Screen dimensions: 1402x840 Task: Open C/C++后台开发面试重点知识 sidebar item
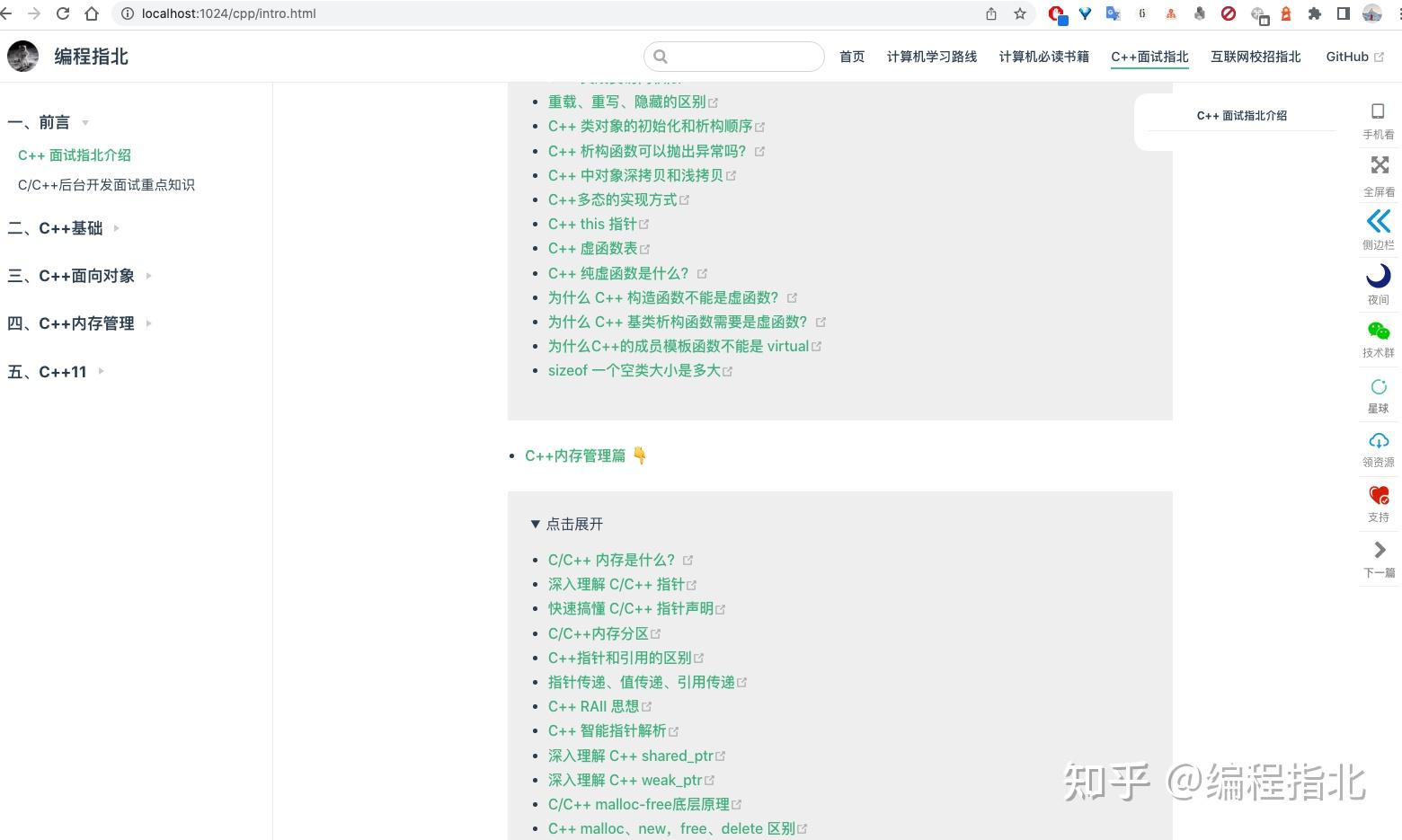(106, 185)
